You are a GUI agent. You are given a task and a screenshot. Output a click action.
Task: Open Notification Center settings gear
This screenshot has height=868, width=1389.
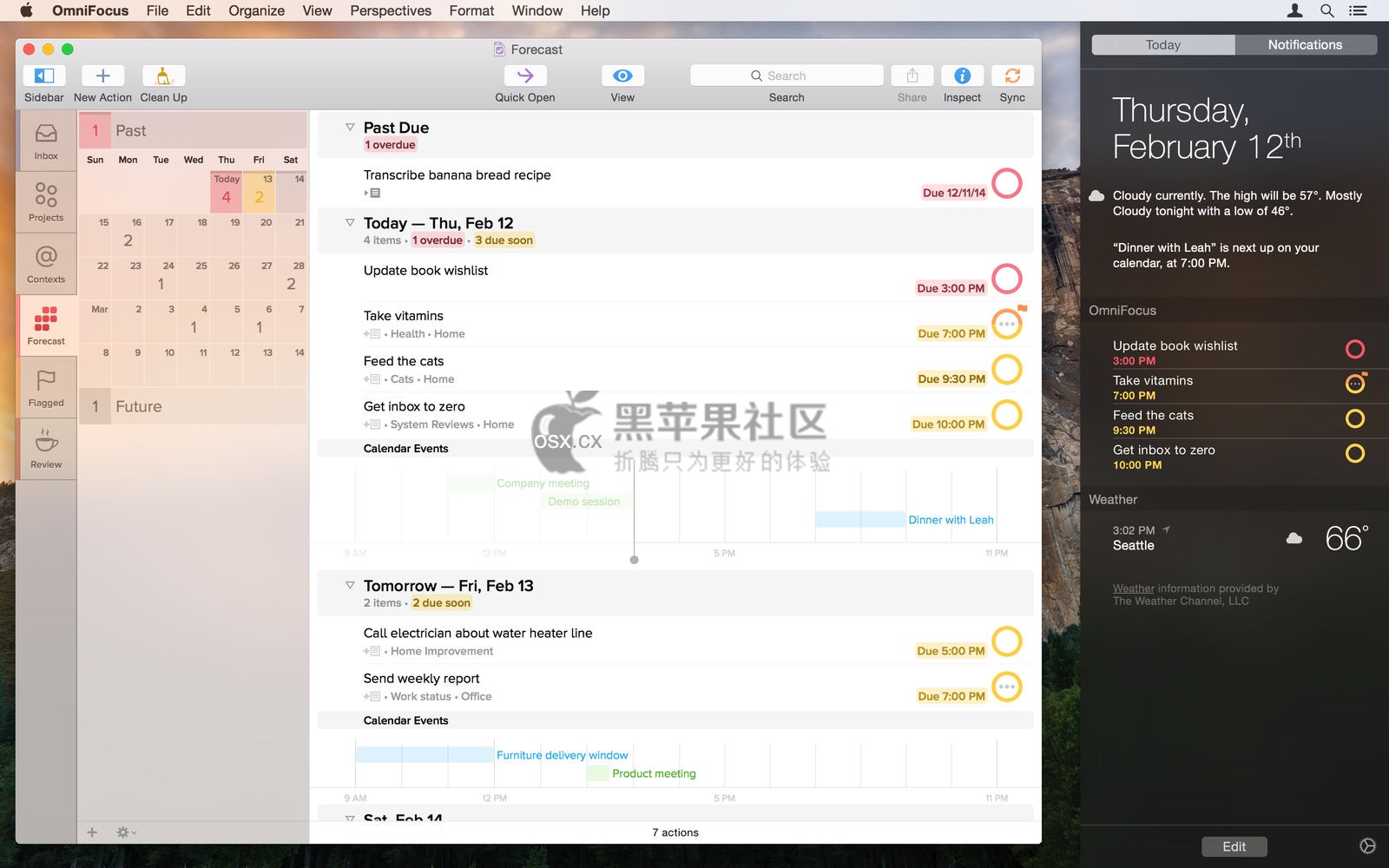pos(1367,846)
